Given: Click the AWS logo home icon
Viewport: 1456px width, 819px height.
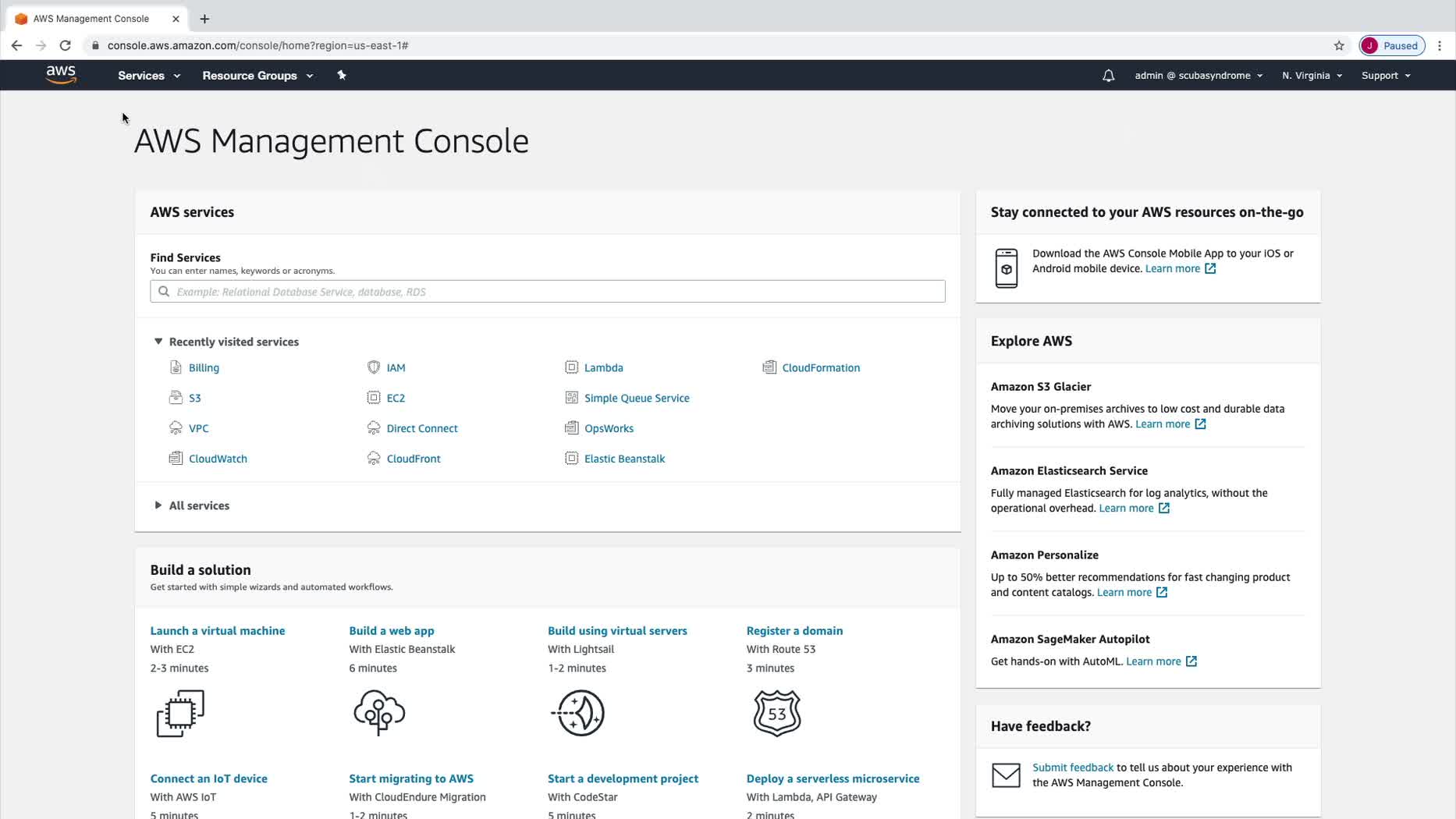Looking at the screenshot, I should pos(61,75).
